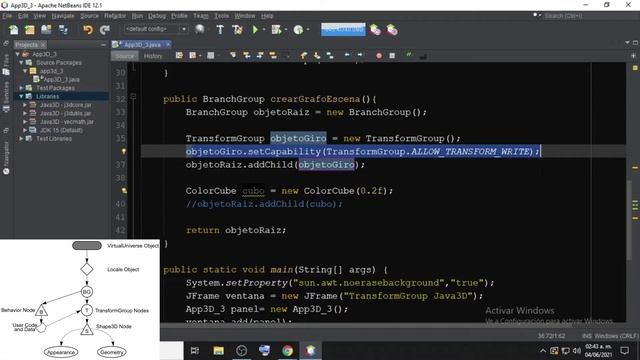The height and width of the screenshot is (360, 640).
Task: Open the Debug menu
Action: tap(157, 16)
